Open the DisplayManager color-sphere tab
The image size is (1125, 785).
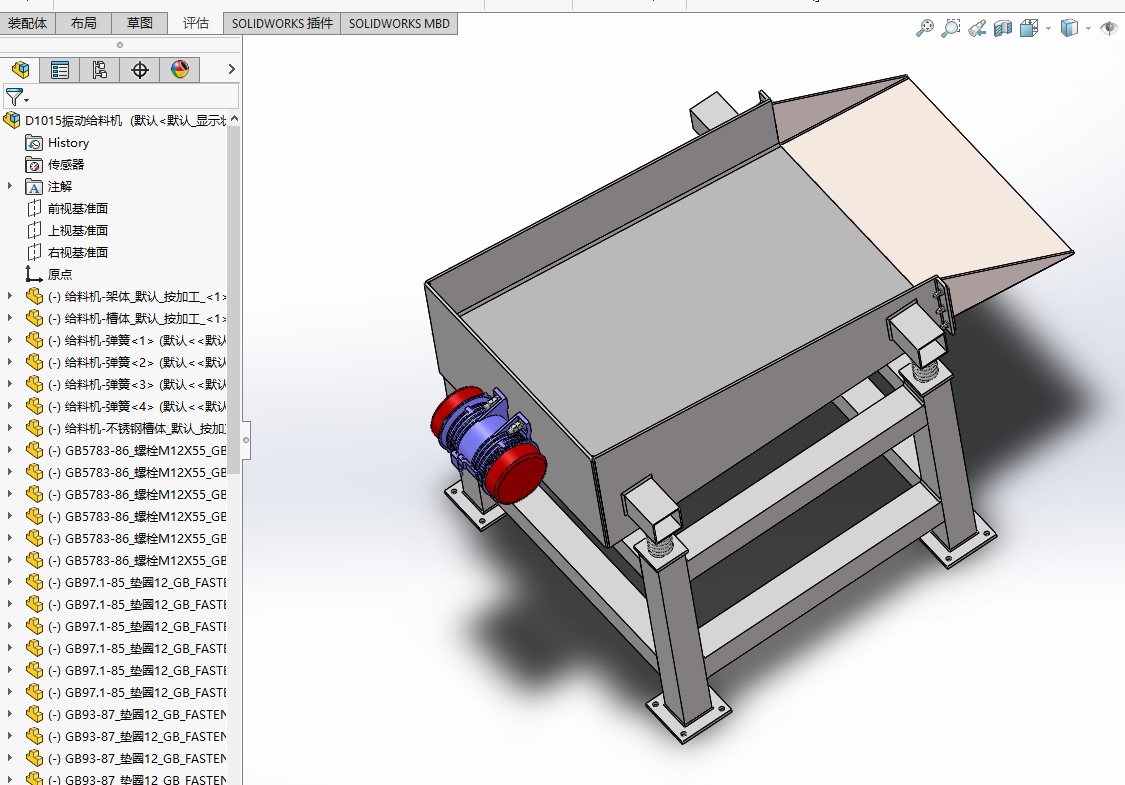pyautogui.click(x=180, y=70)
